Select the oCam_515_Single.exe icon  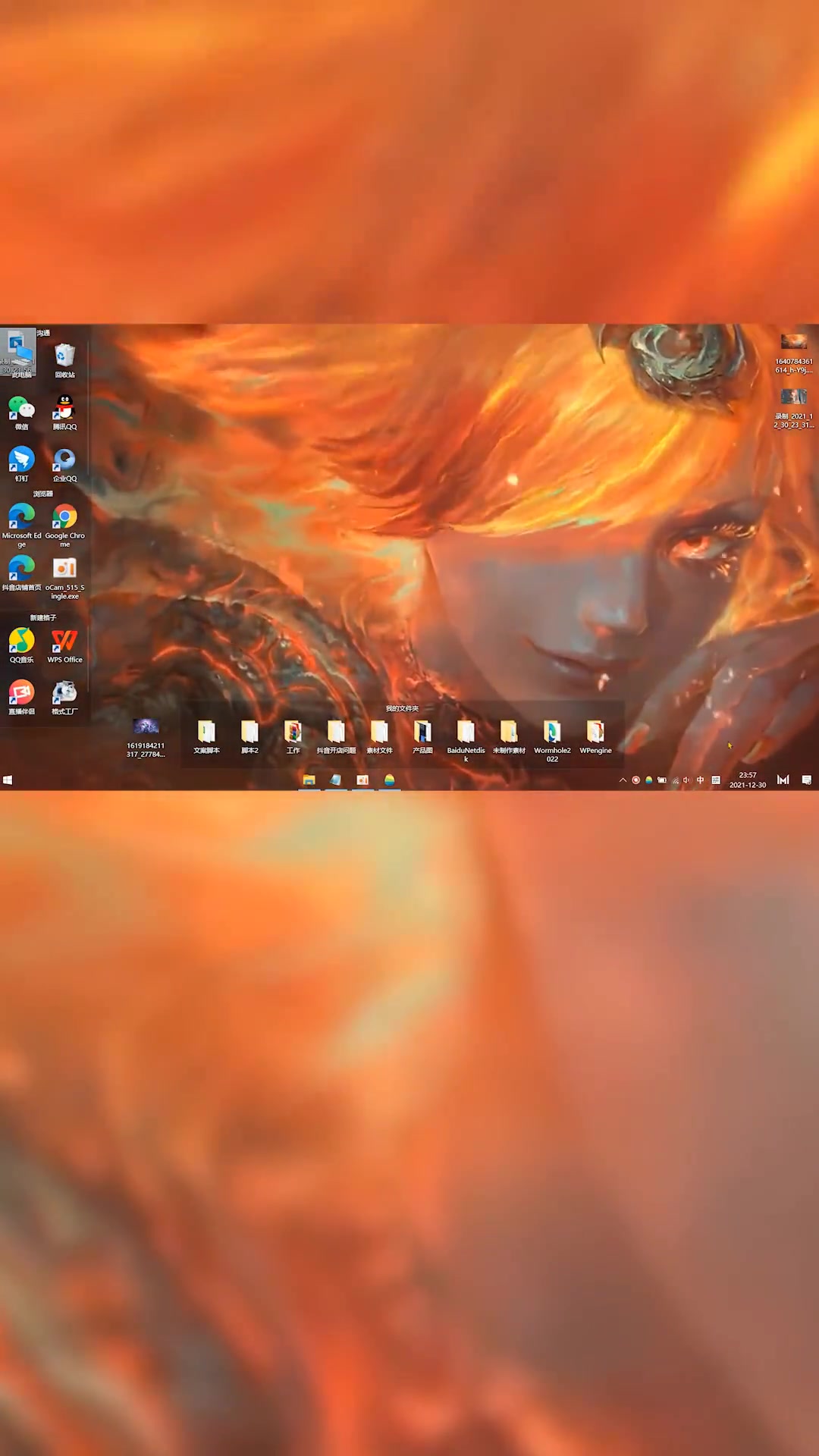[64, 578]
